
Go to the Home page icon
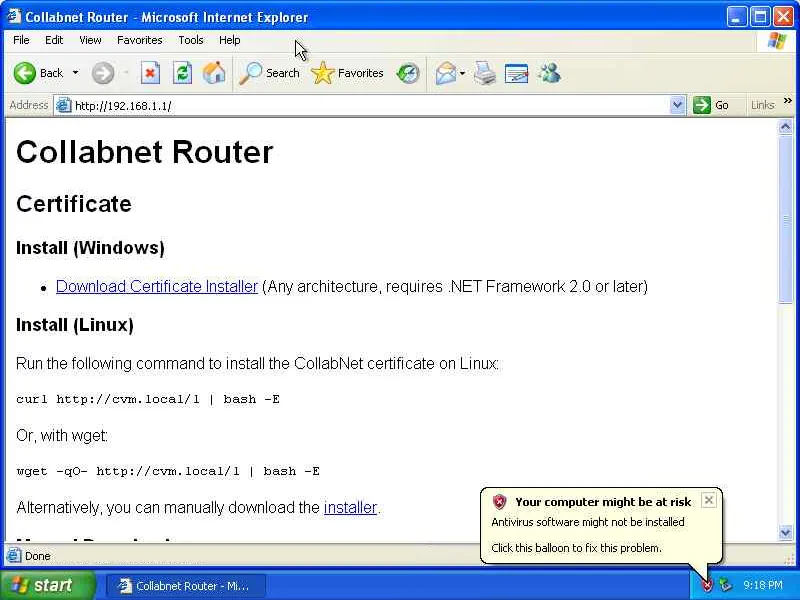[x=214, y=73]
